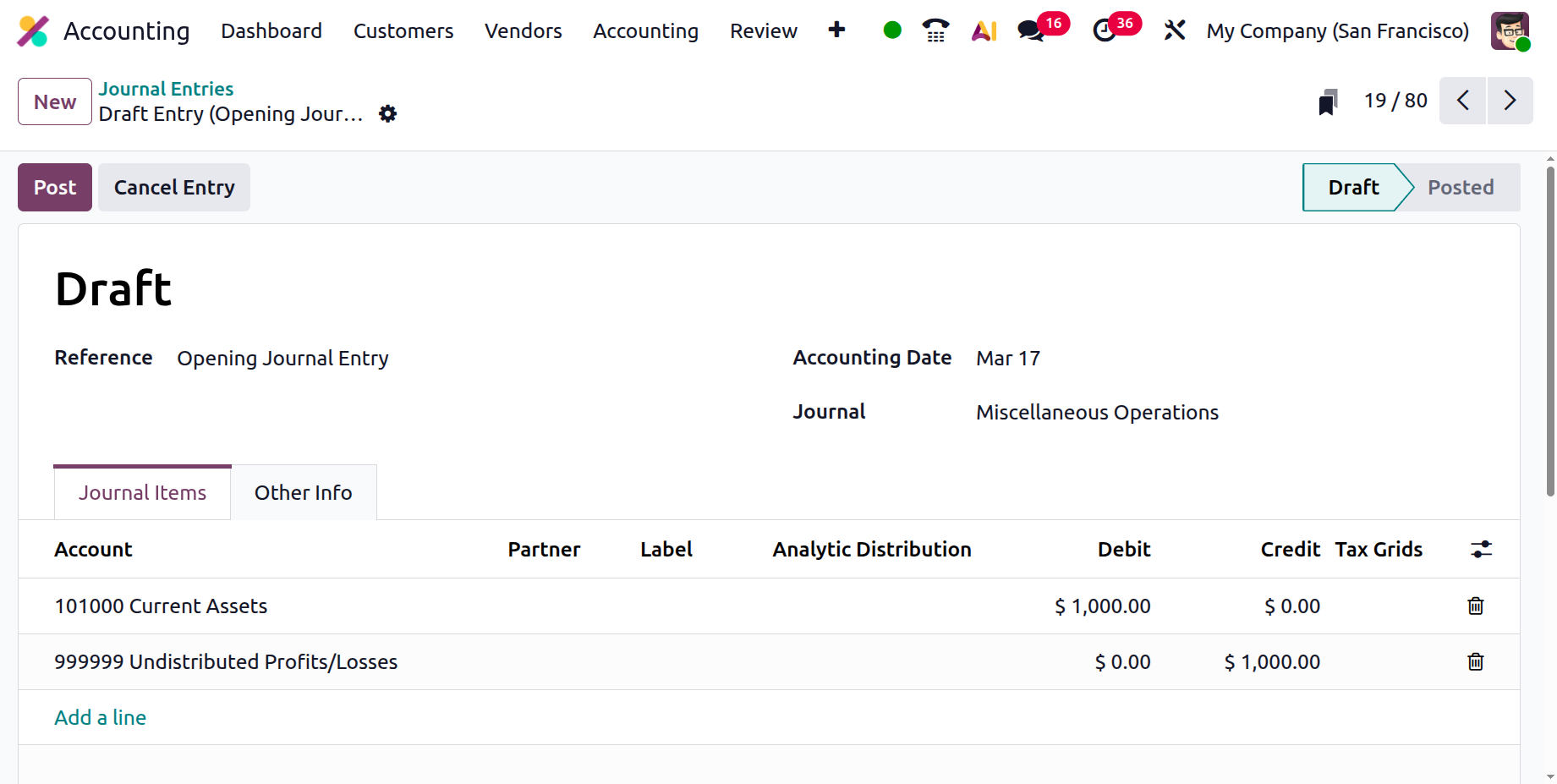This screenshot has height=784, width=1557.
Task: Go to the next record arrow
Action: (1510, 101)
